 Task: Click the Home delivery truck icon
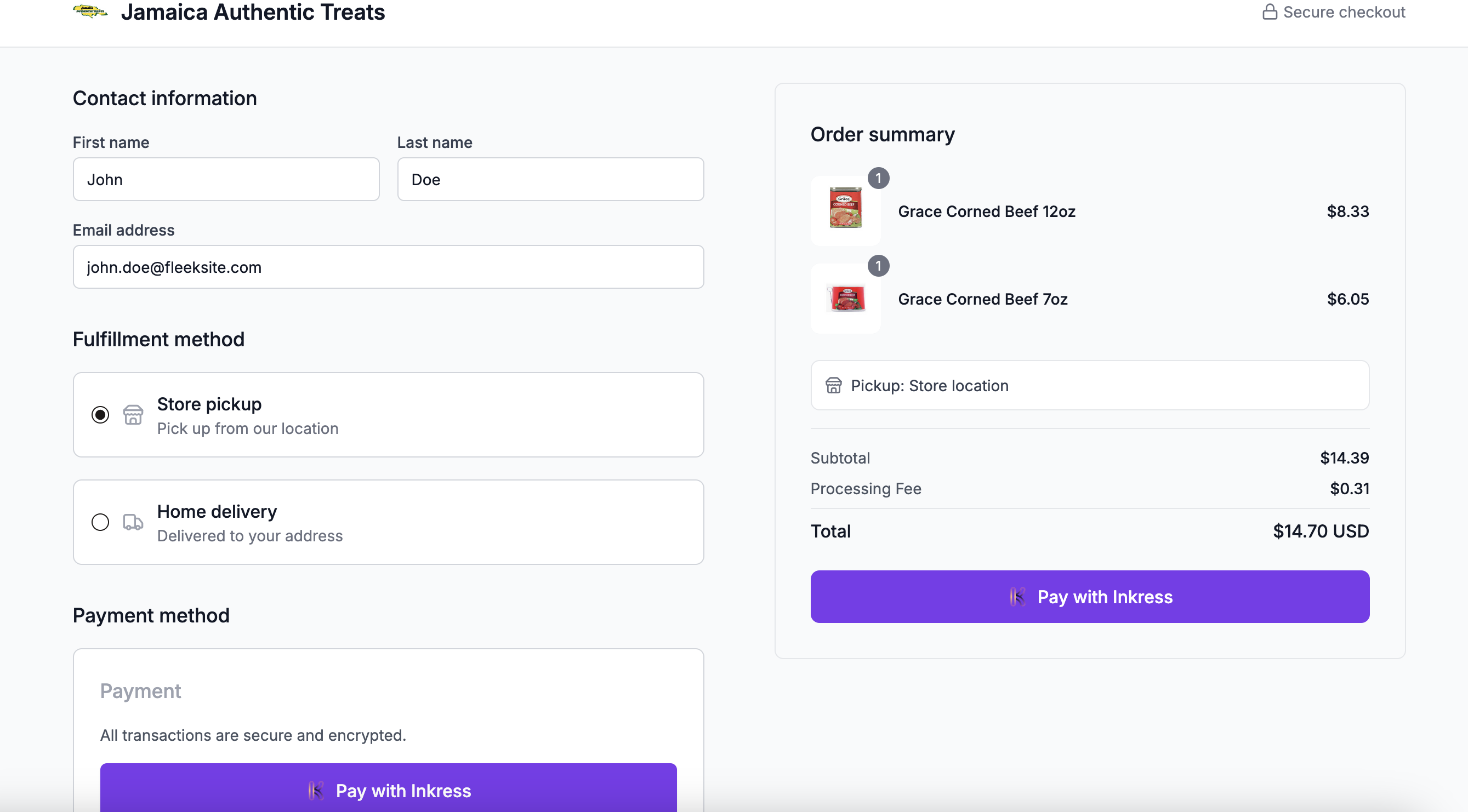click(x=133, y=522)
